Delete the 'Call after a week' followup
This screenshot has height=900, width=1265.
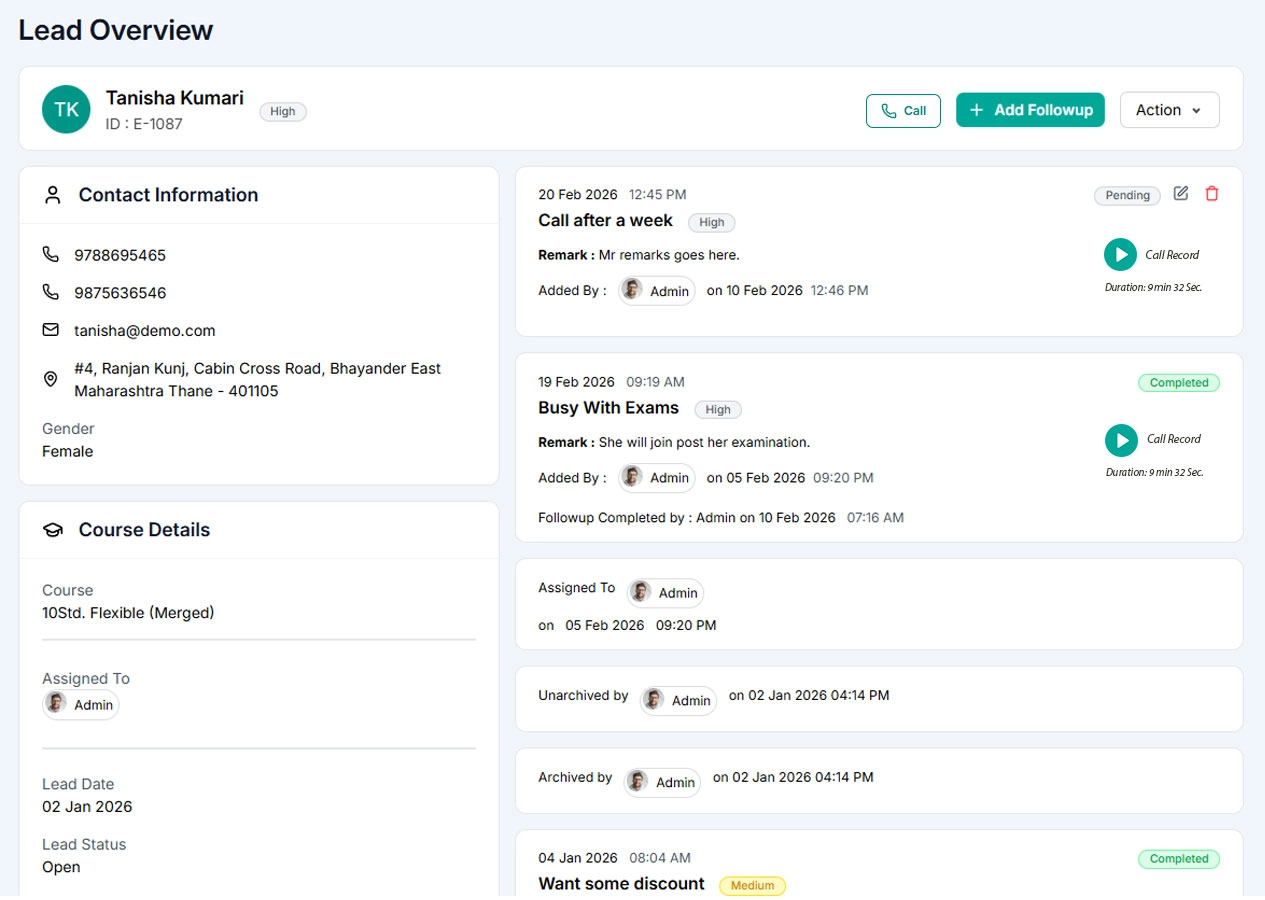1212,194
